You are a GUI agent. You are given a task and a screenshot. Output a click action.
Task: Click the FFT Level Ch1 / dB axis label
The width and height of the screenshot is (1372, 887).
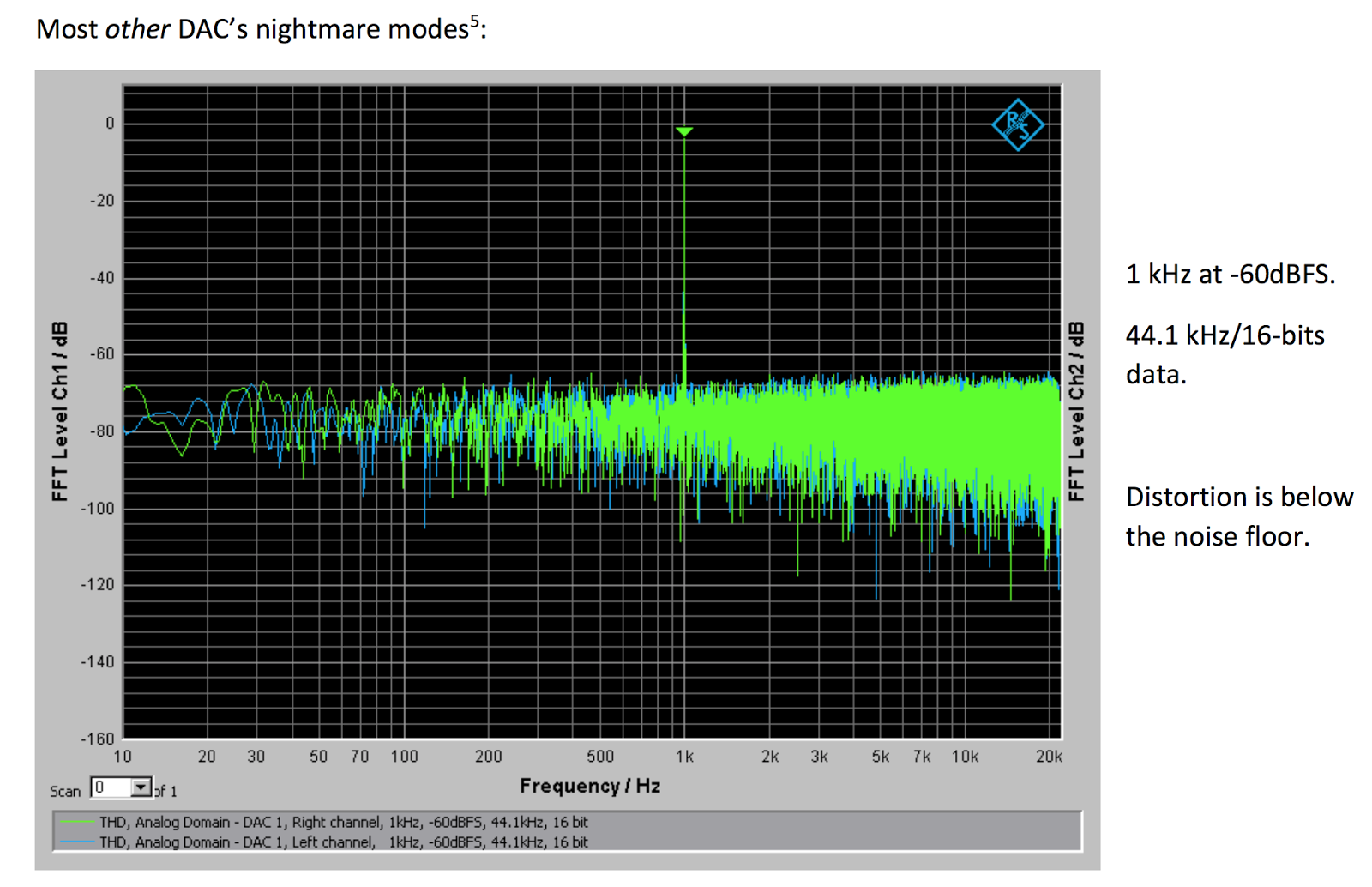[59, 412]
